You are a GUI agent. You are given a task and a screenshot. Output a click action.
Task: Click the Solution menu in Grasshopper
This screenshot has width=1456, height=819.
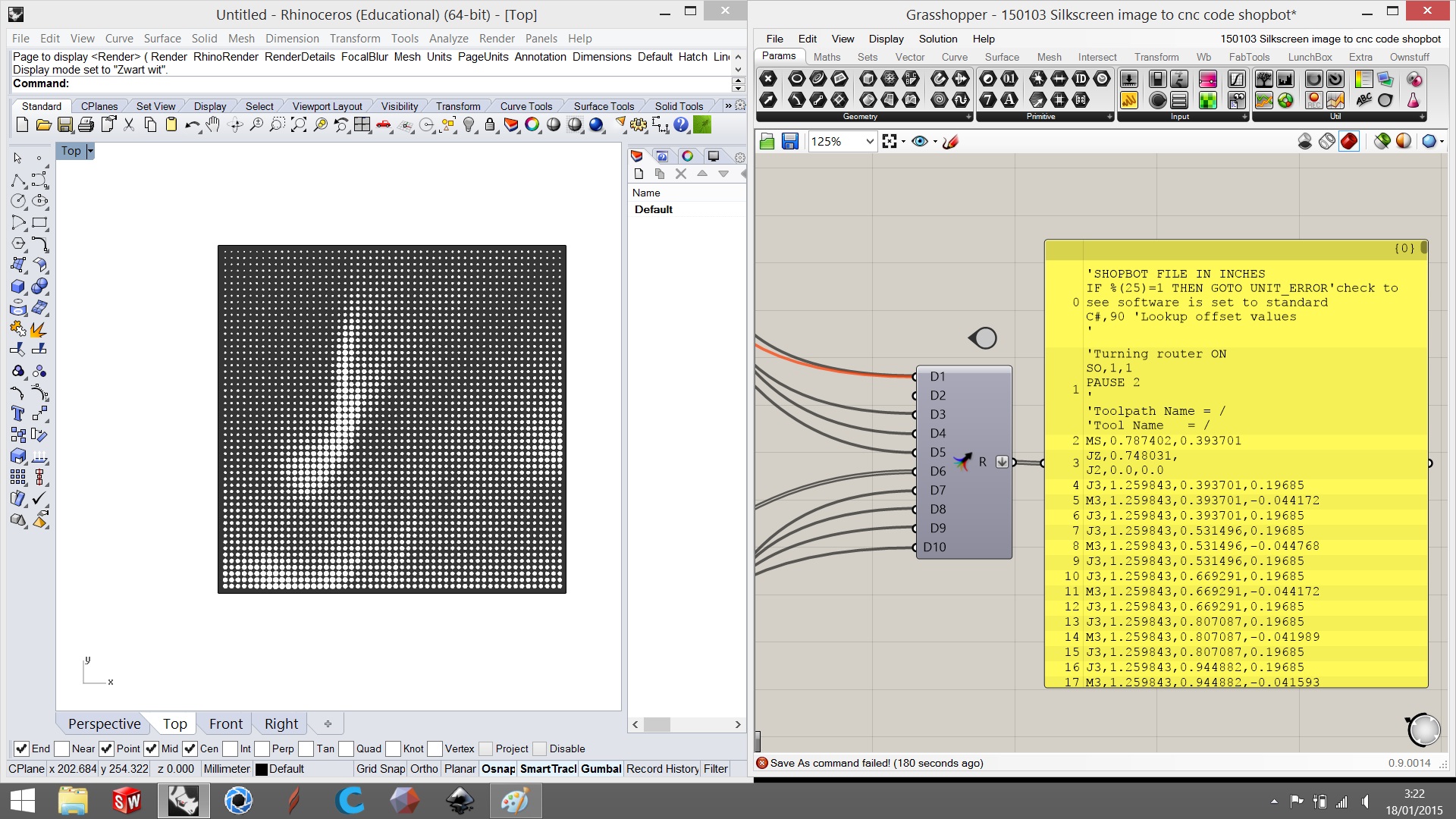tap(937, 38)
